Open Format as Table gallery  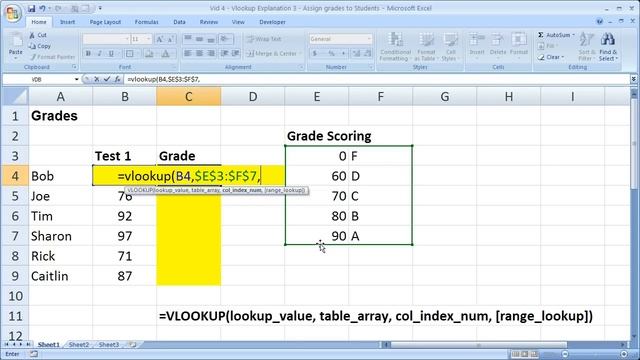(426, 47)
